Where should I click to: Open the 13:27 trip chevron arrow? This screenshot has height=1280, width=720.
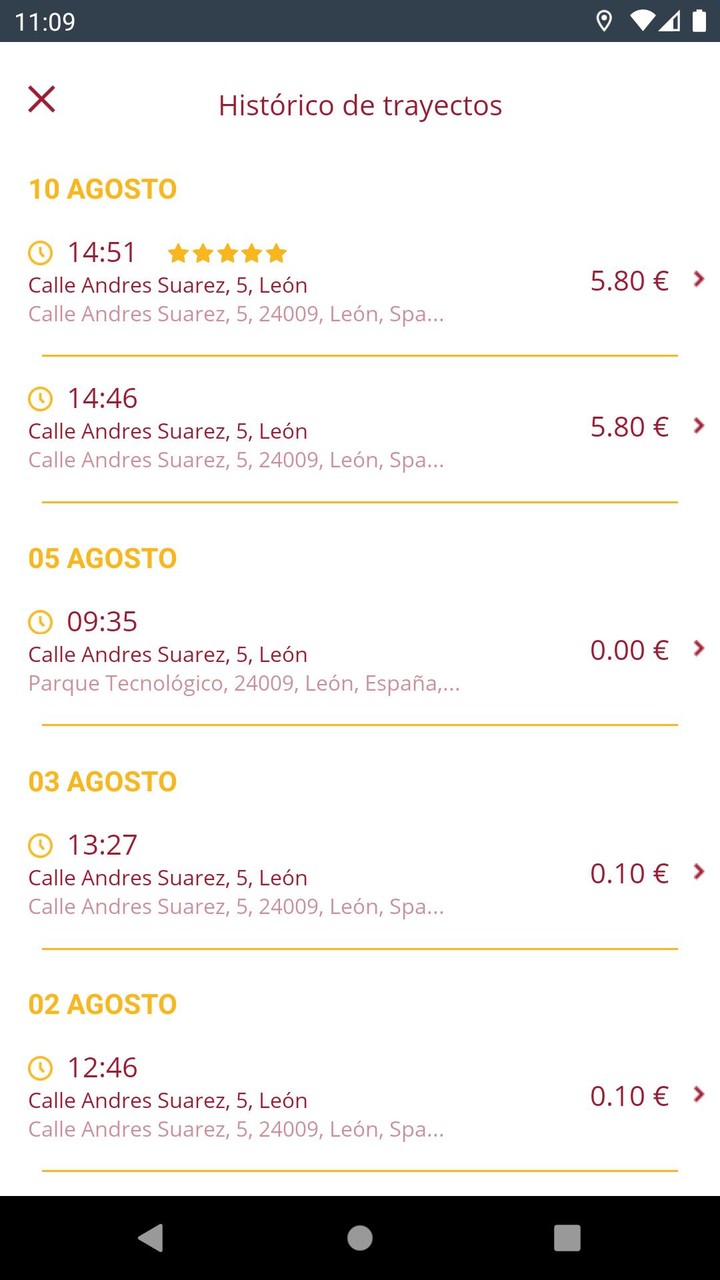(x=699, y=872)
